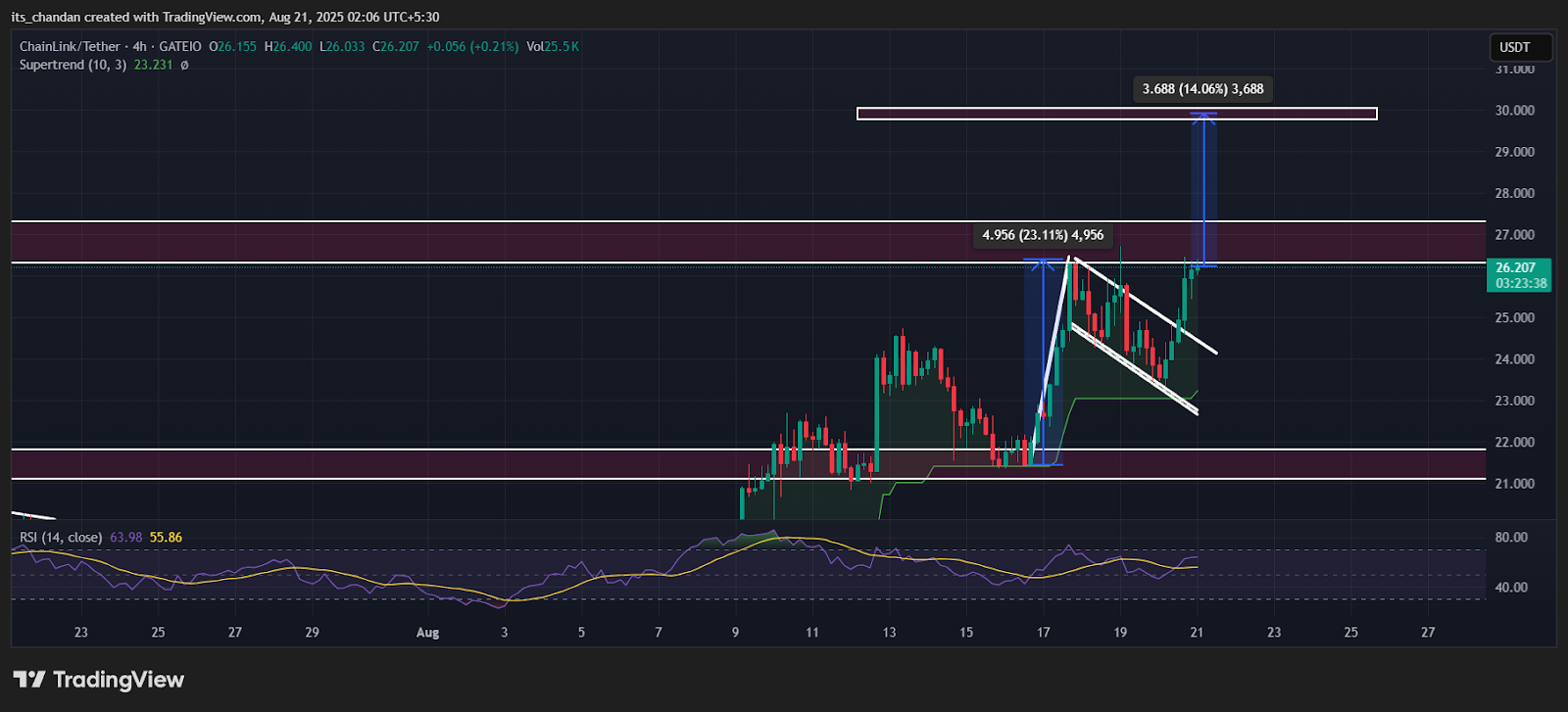
Task: Click date 17 on the time axis
Action: point(1043,633)
